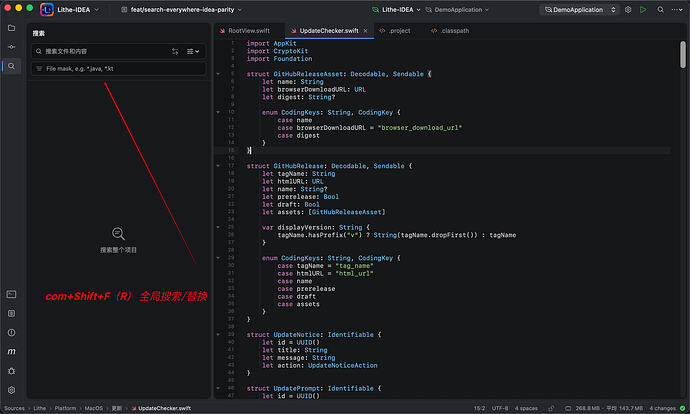Switch to the RootView.swift tab
Viewport: 690px width, 414px height.
pyautogui.click(x=249, y=31)
